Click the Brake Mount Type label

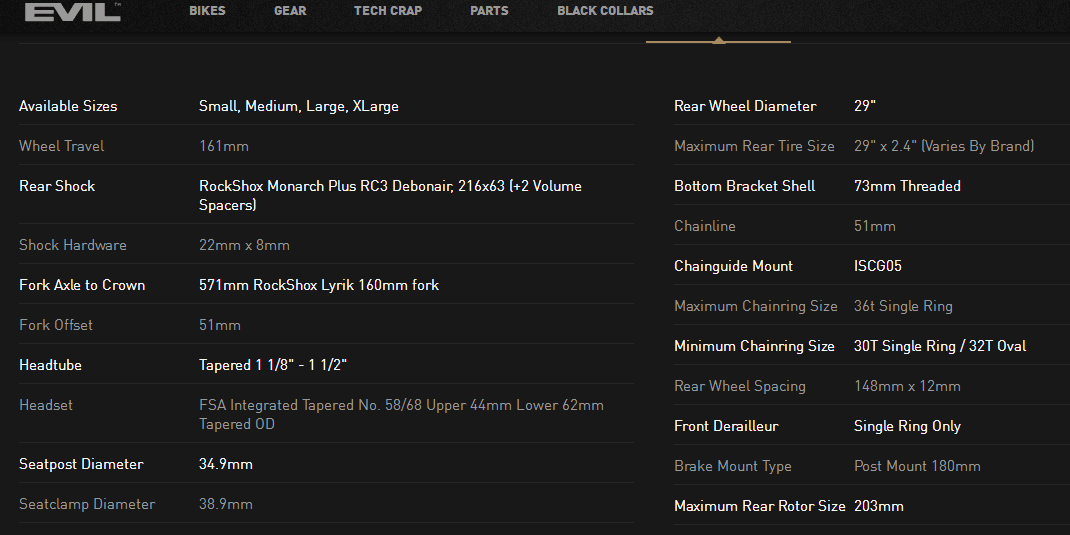click(x=733, y=466)
